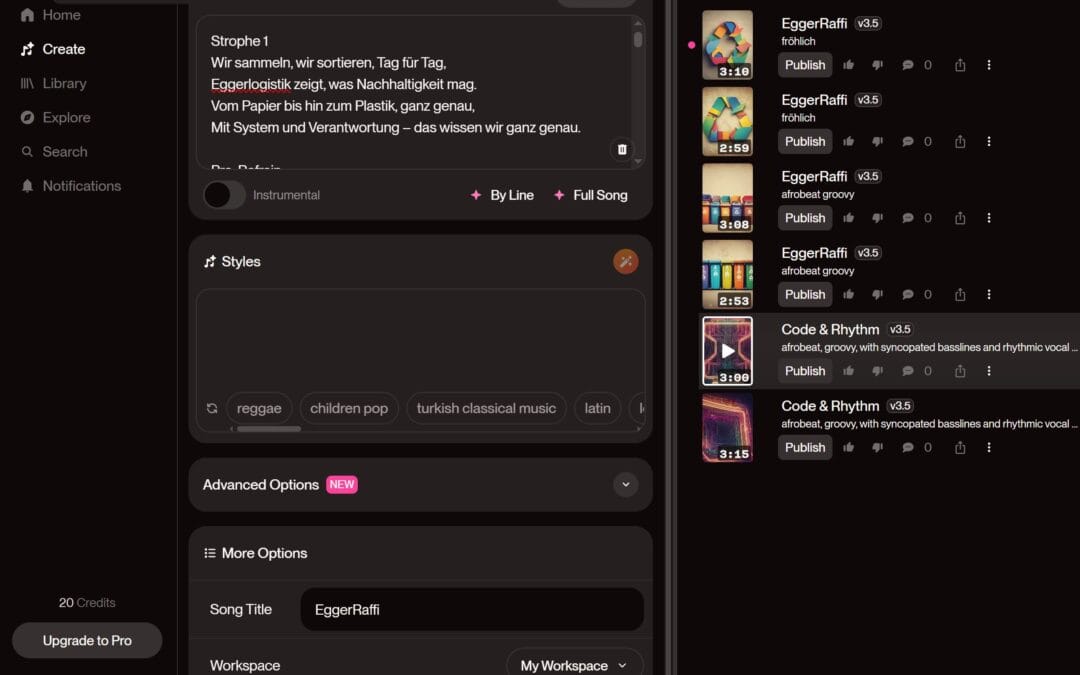Open more options for Code & Rhythm 3:00
The height and width of the screenshot is (675, 1080).
tap(989, 371)
